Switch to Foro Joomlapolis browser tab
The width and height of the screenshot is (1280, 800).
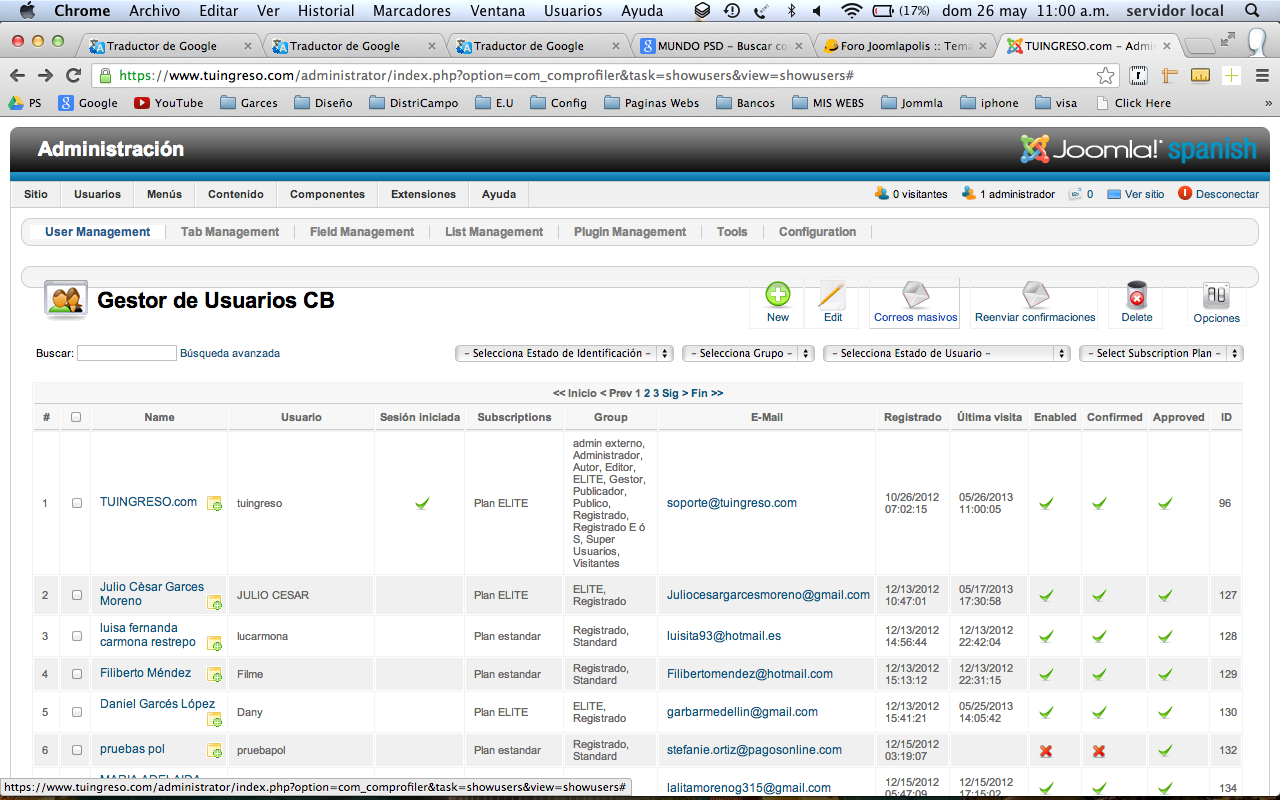[905, 46]
